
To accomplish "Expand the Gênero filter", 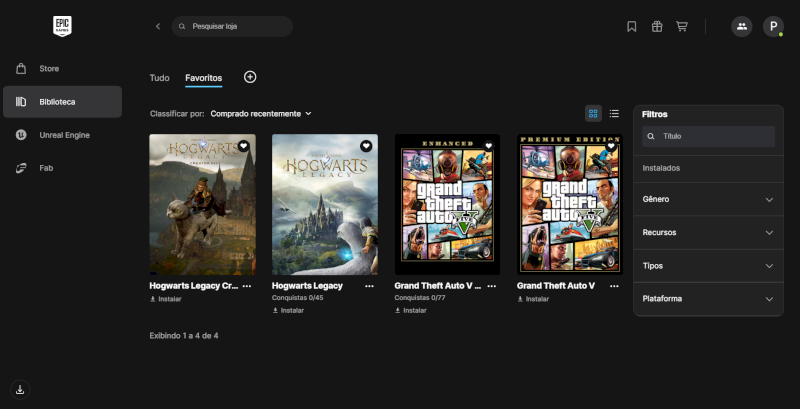I will [x=708, y=199].
